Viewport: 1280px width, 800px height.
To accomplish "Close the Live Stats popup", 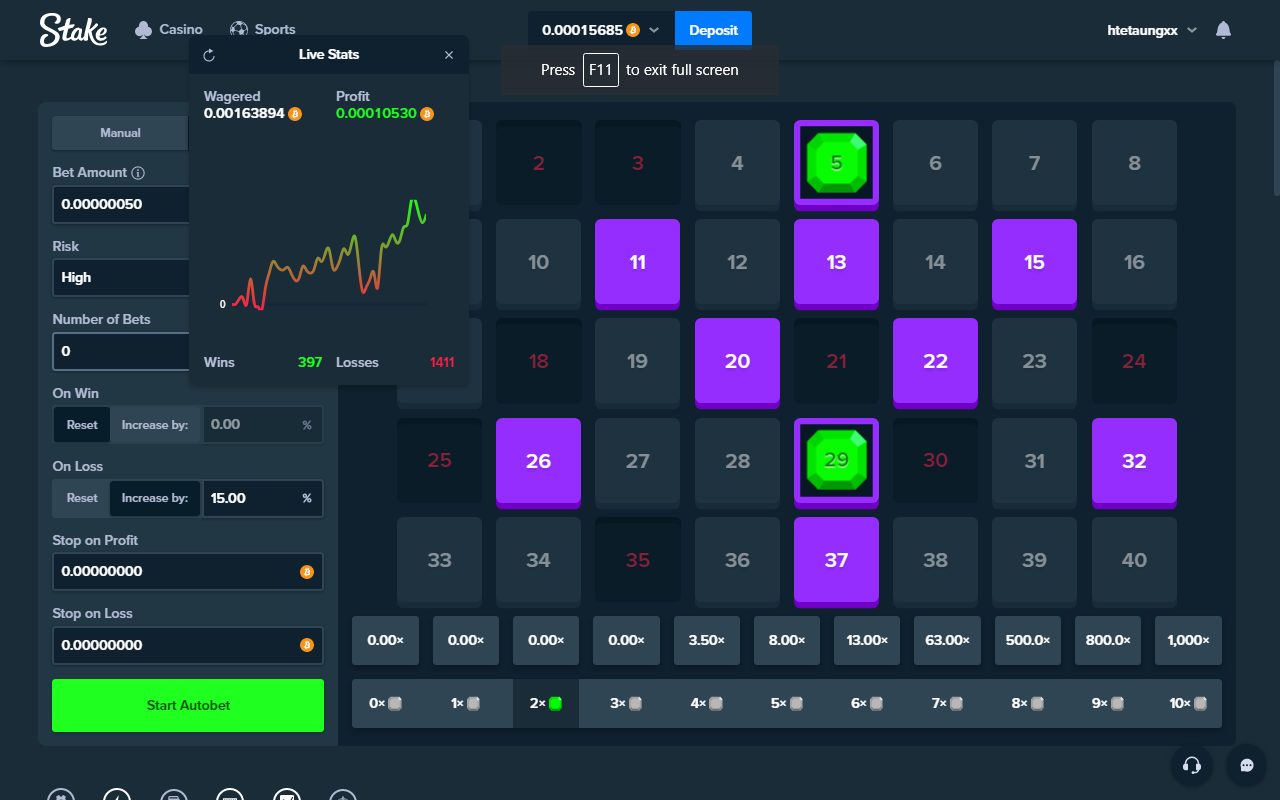I will pos(449,55).
